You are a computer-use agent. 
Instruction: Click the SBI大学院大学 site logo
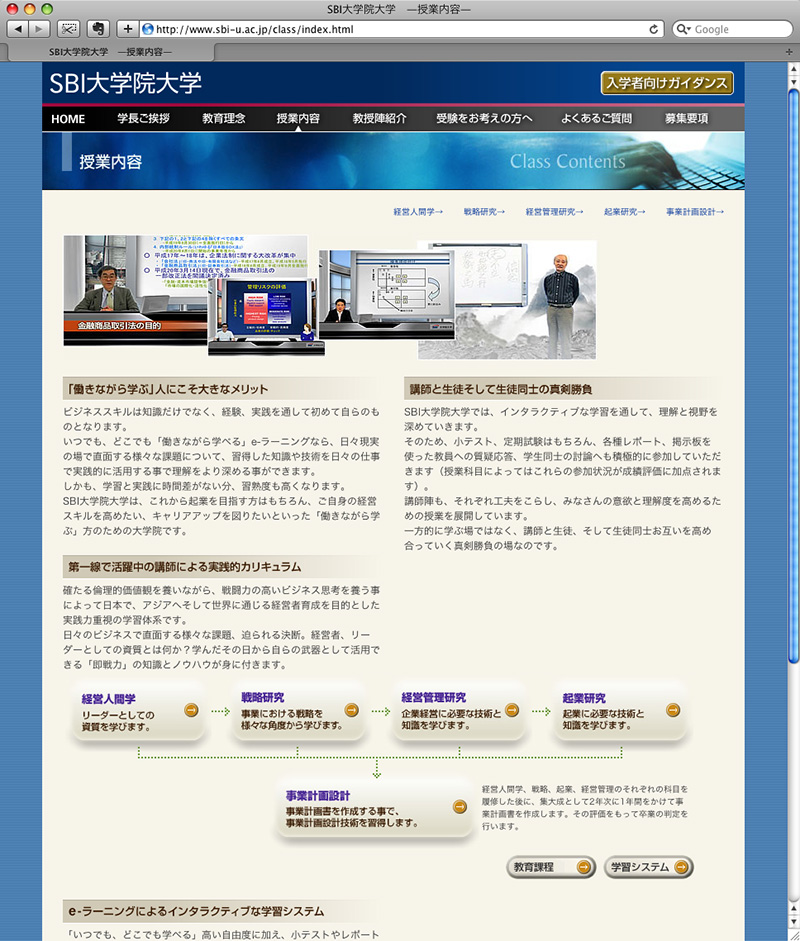(125, 83)
